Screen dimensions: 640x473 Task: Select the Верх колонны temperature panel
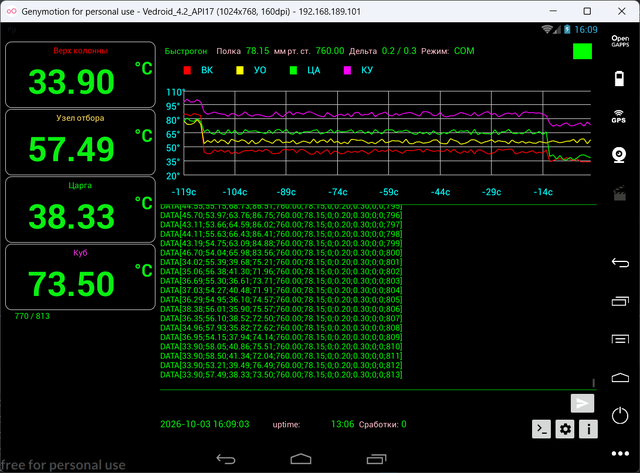(x=80, y=75)
